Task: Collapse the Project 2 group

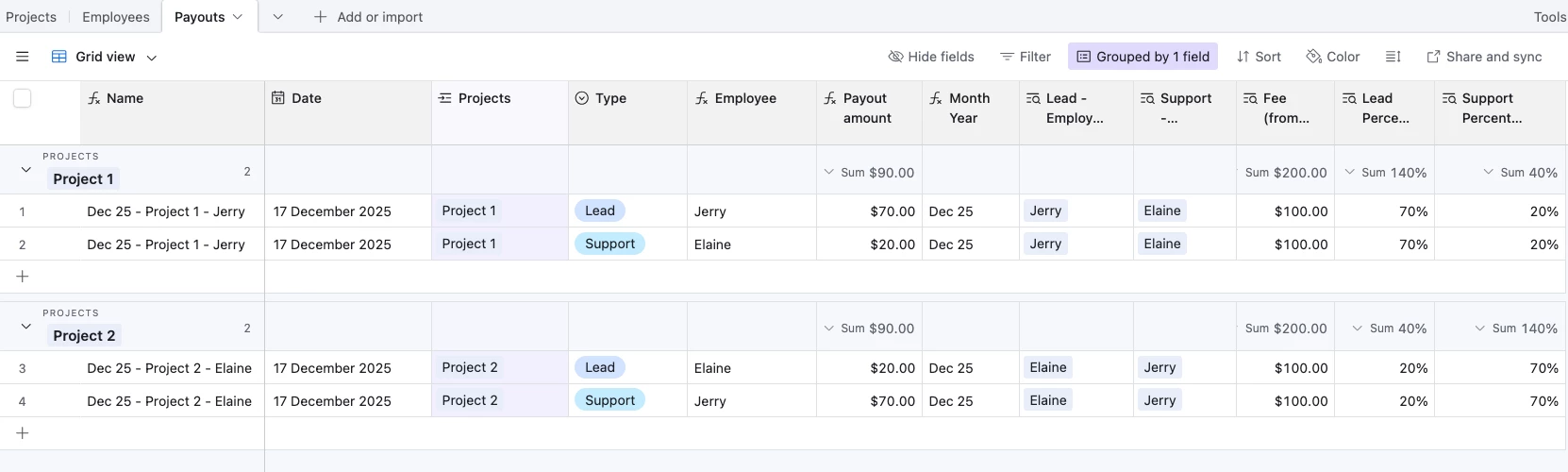Action: [26, 327]
